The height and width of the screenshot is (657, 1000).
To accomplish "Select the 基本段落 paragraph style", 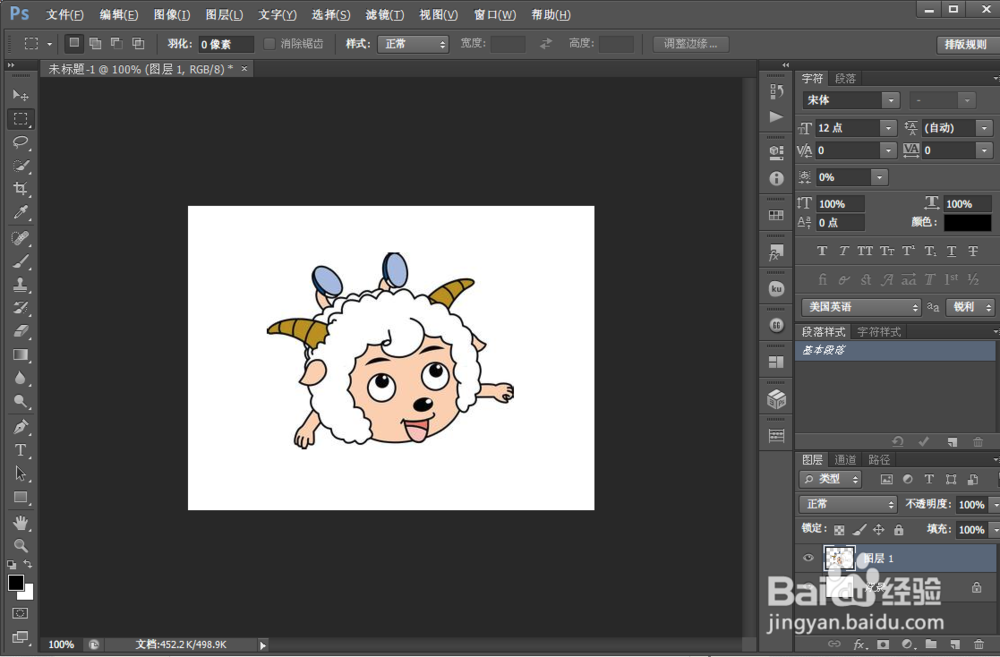I will click(894, 350).
